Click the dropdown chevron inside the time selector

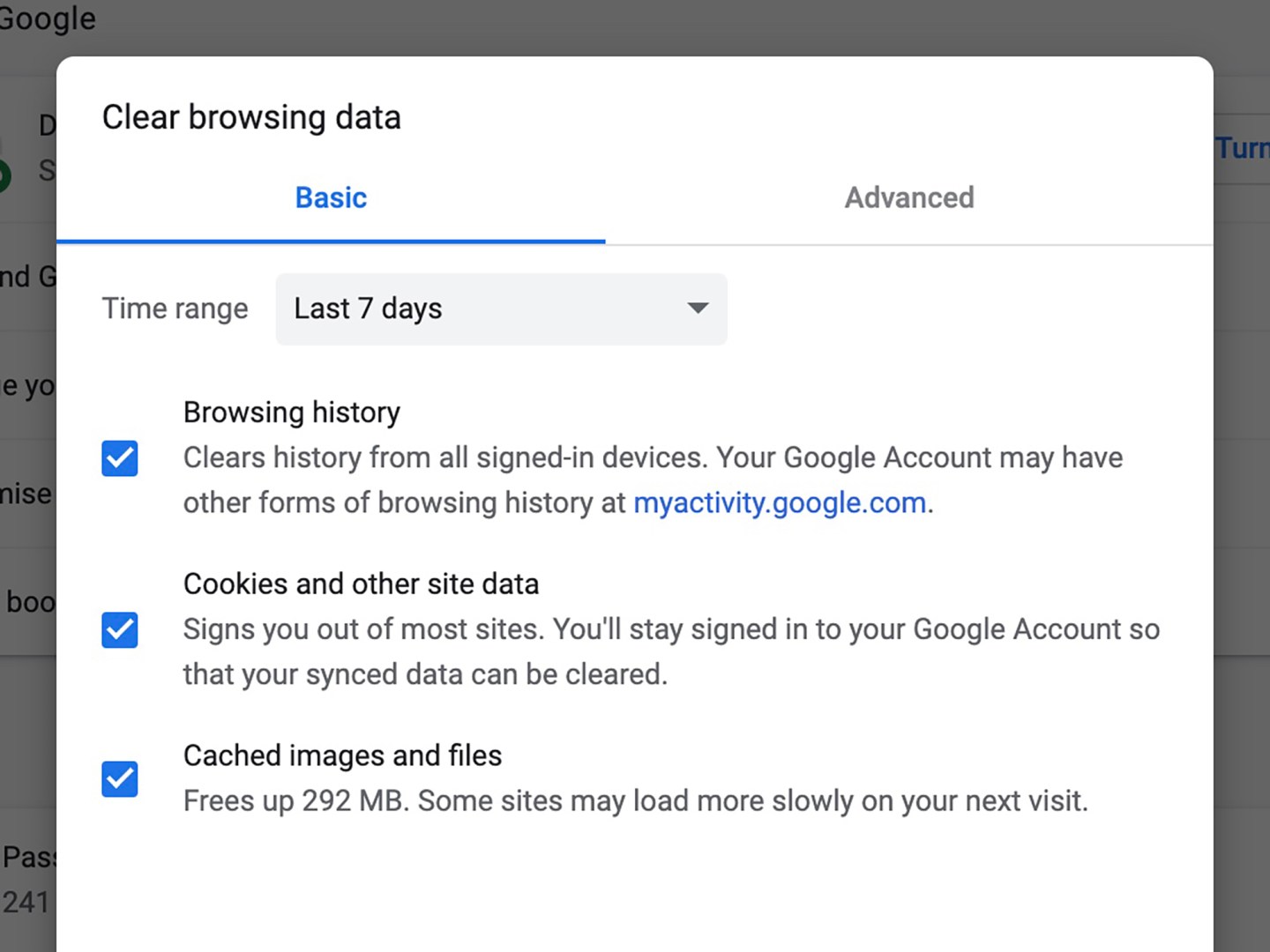coord(697,309)
